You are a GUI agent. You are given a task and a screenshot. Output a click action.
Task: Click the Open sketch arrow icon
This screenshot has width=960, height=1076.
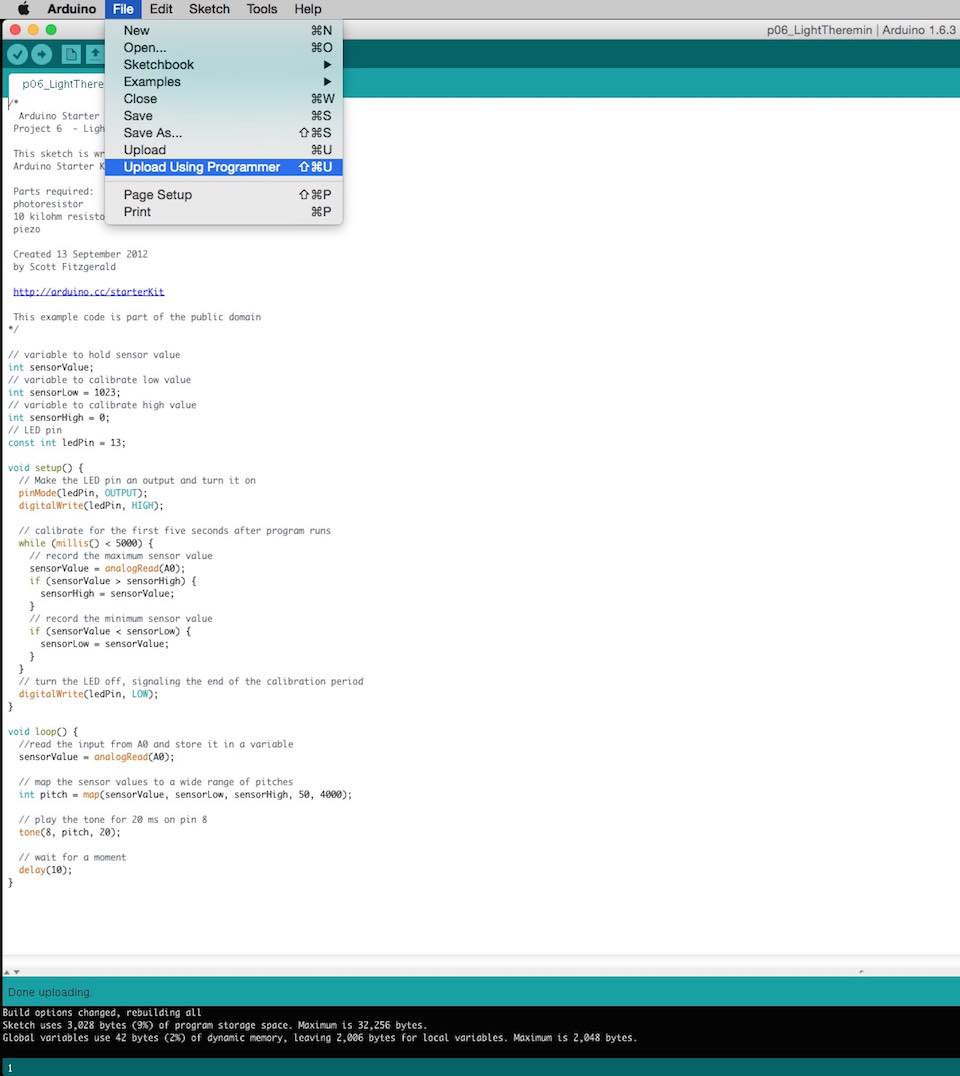point(95,54)
